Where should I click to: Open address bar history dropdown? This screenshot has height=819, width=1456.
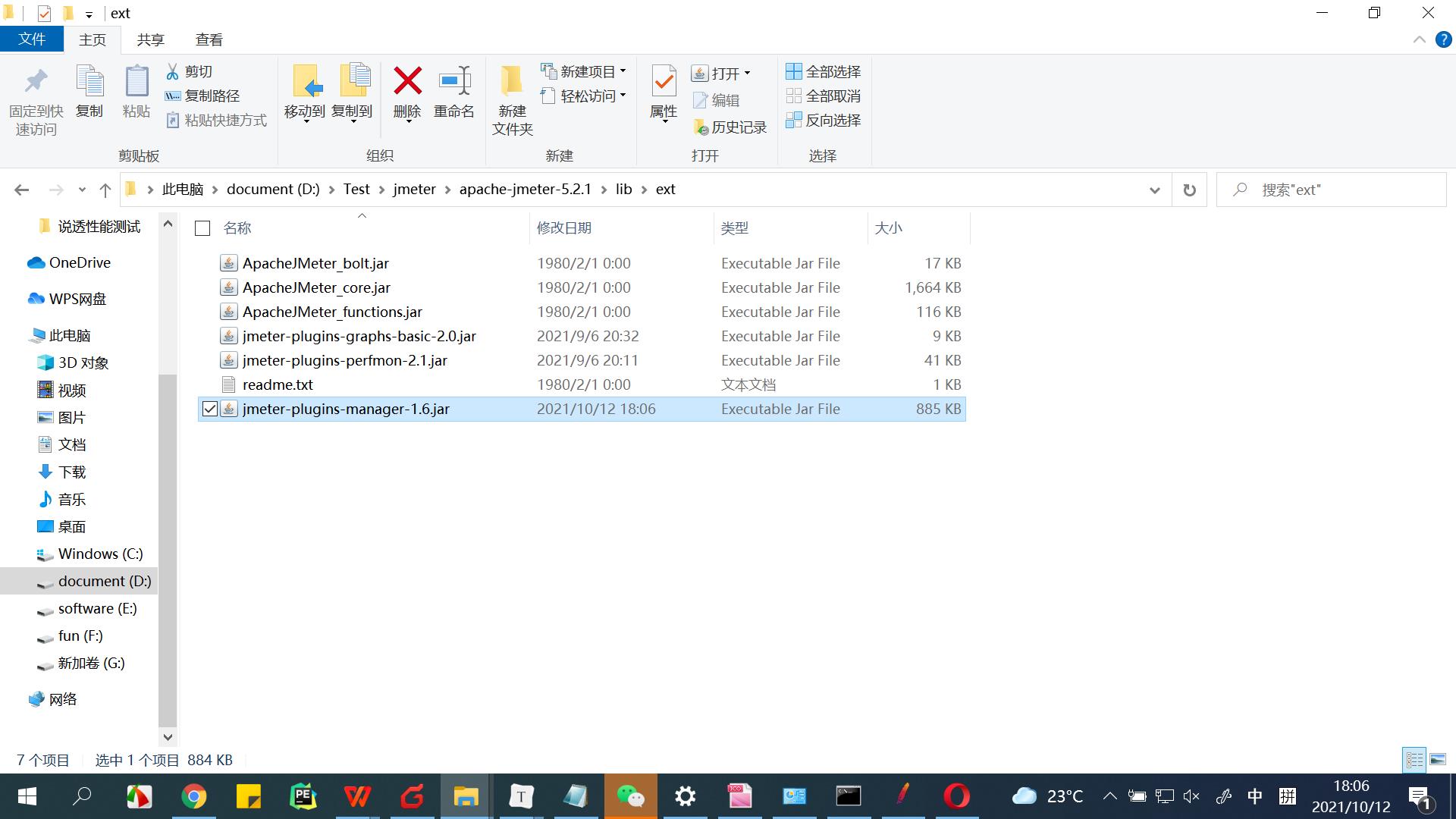pos(1155,190)
